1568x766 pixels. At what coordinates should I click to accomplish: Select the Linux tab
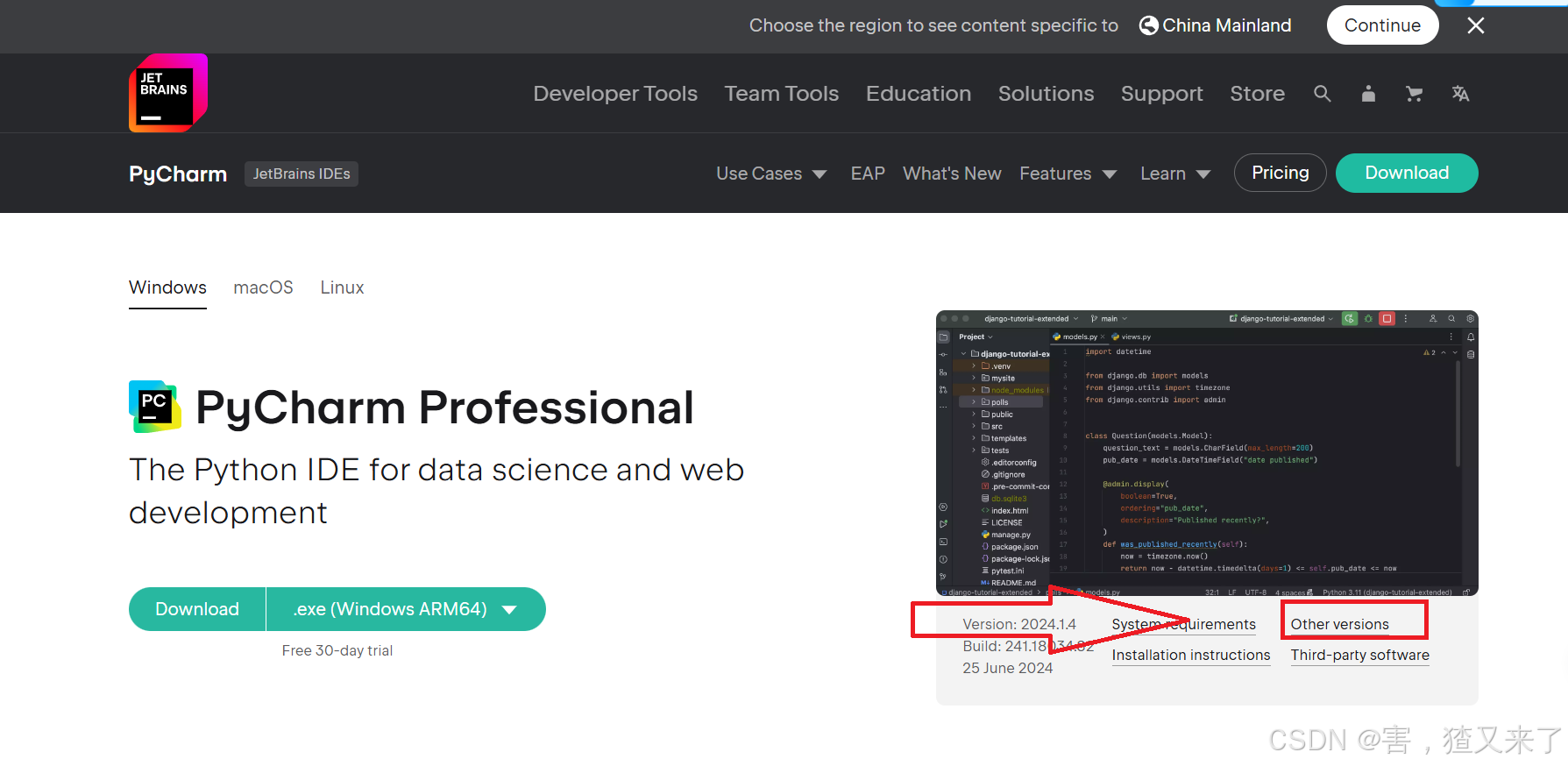pyautogui.click(x=342, y=287)
